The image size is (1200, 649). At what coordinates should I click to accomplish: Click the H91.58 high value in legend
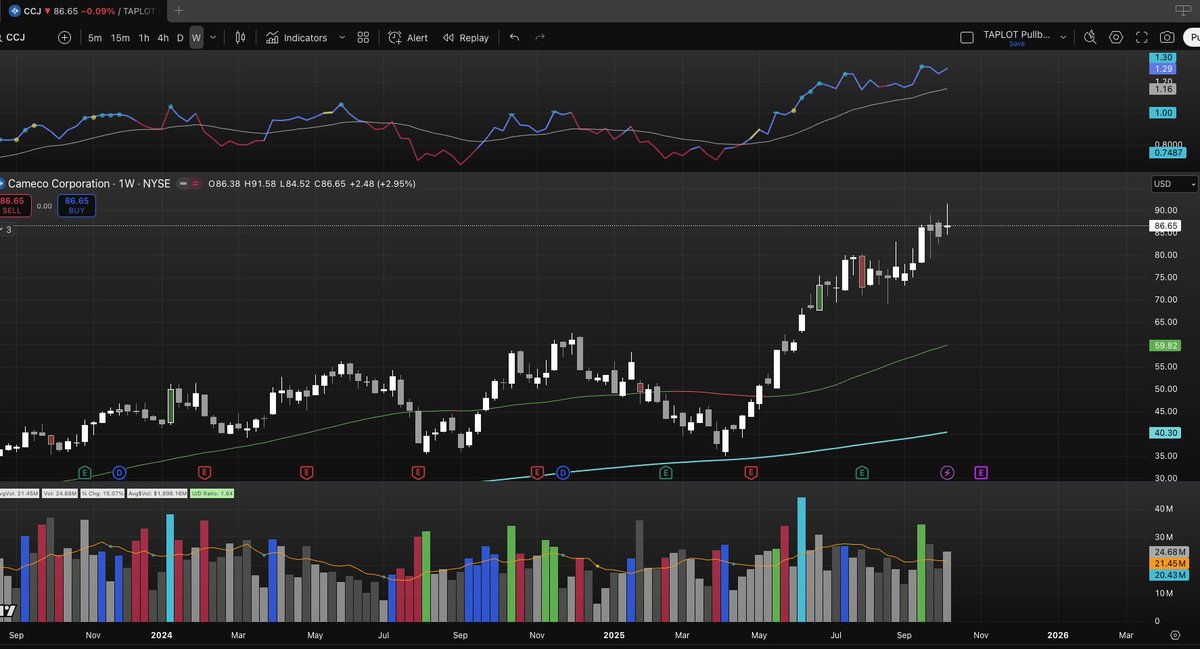click(261, 184)
